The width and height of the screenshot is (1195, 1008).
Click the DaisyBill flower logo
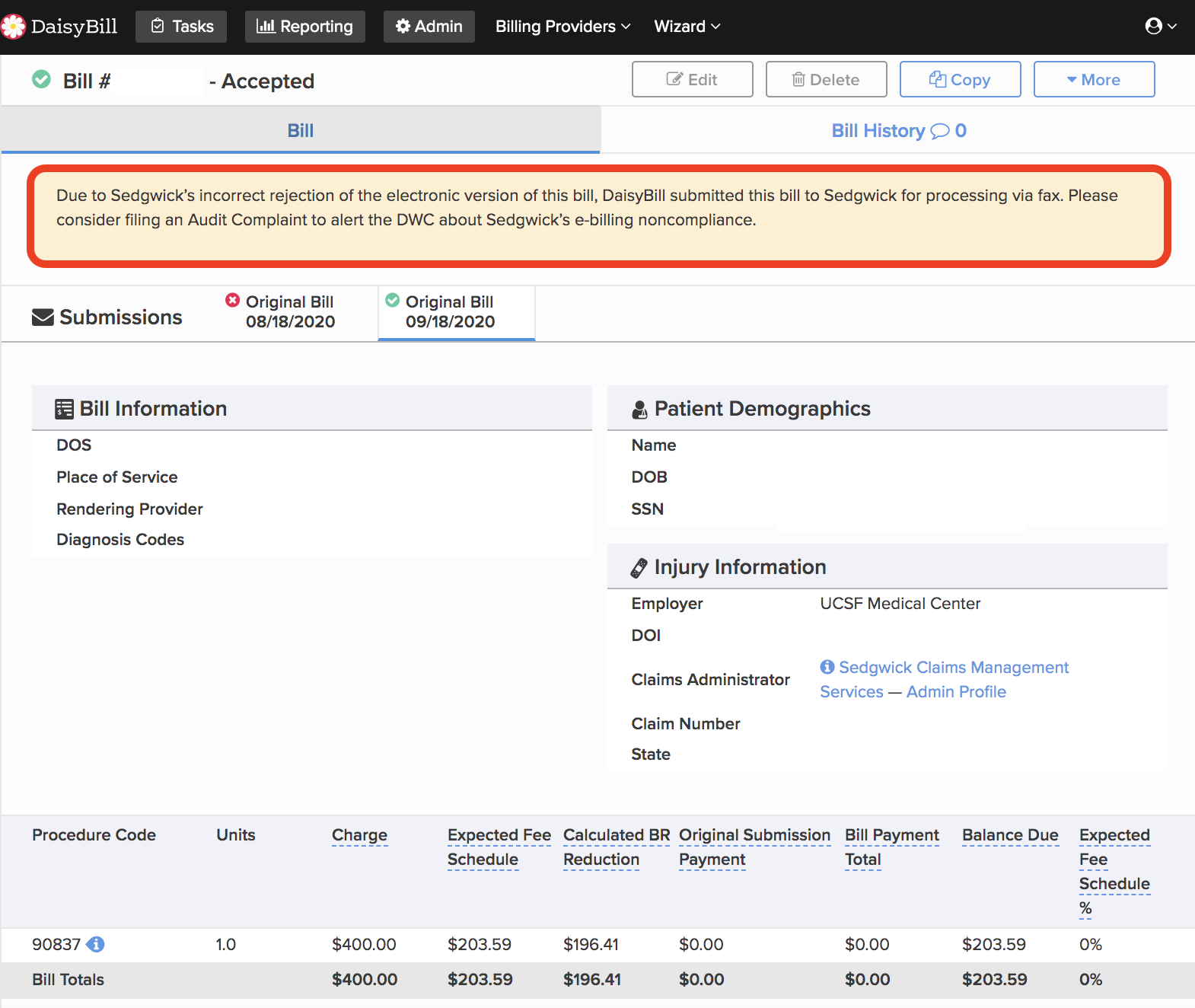[13, 27]
